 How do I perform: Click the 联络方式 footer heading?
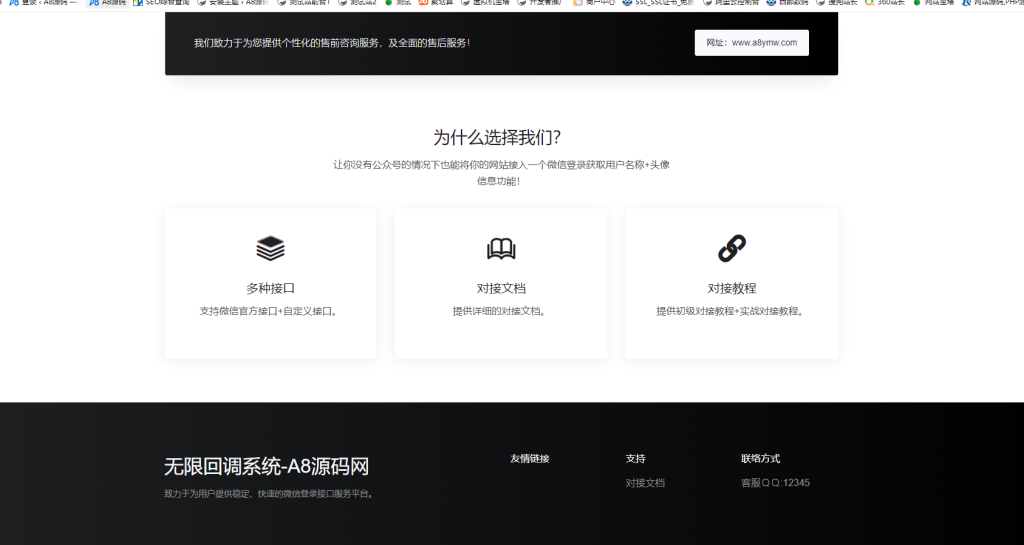coord(760,458)
